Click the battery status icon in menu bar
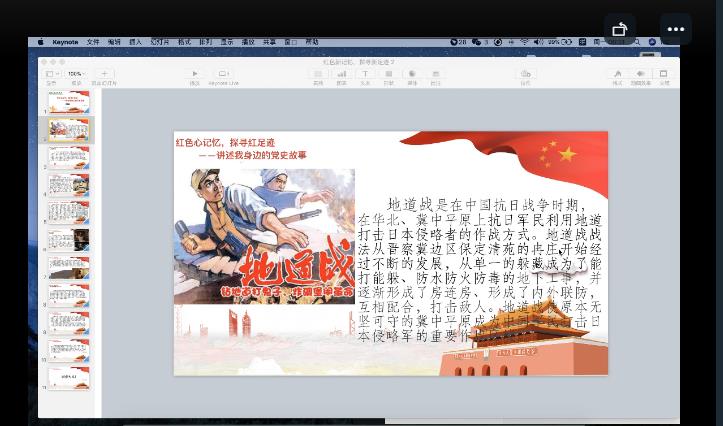The image size is (723, 426). click(567, 42)
